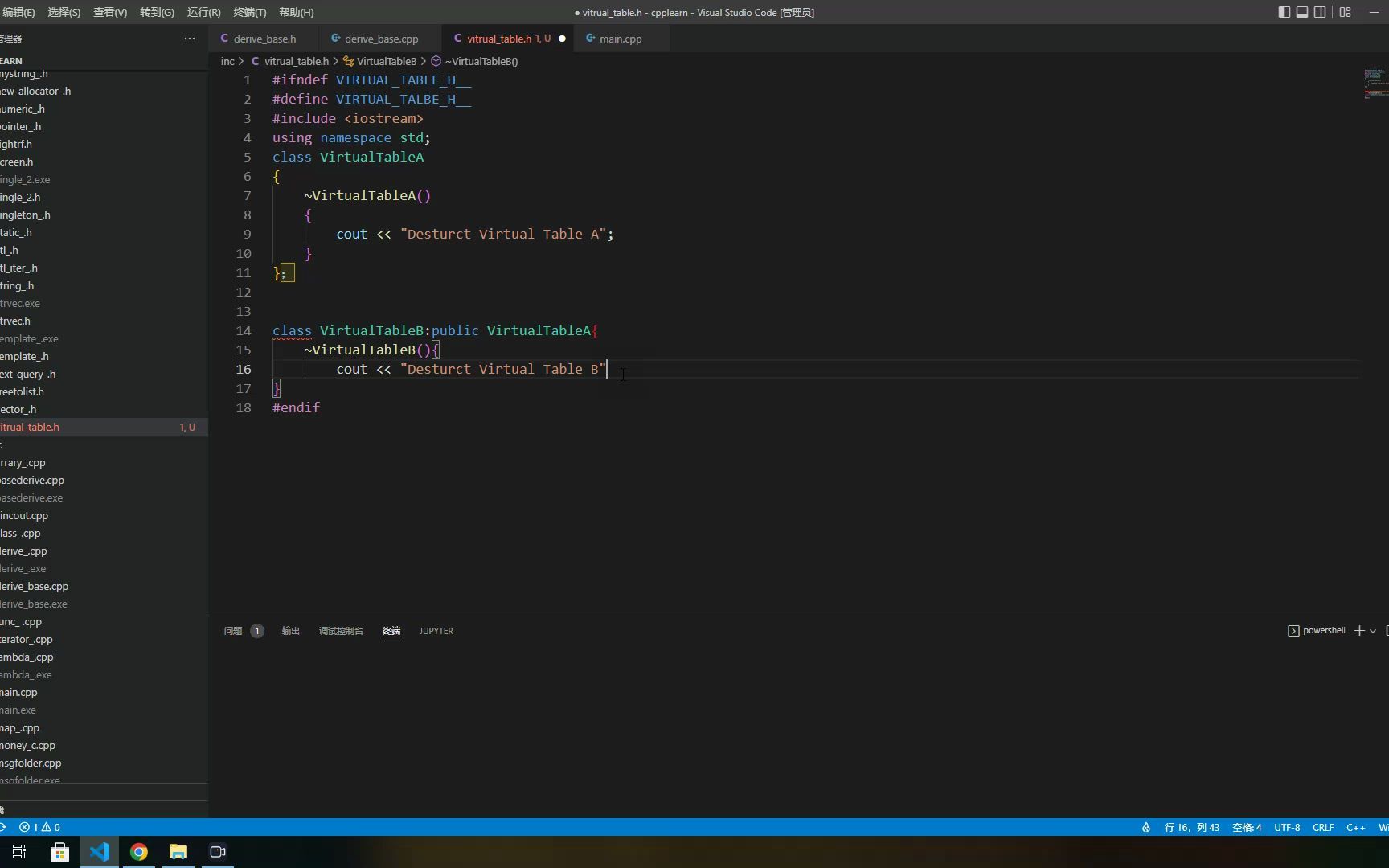1389x868 pixels.
Task: Click the editor minimap
Action: 1375,84
